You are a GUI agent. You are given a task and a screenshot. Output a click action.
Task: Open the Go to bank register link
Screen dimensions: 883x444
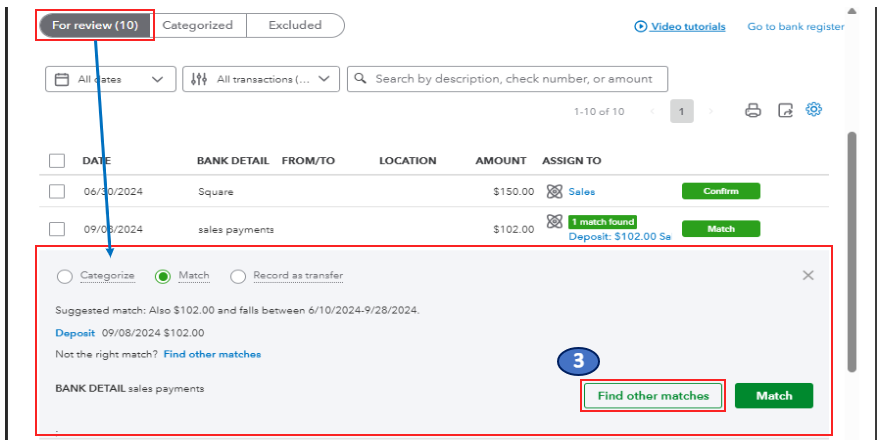[x=795, y=27]
